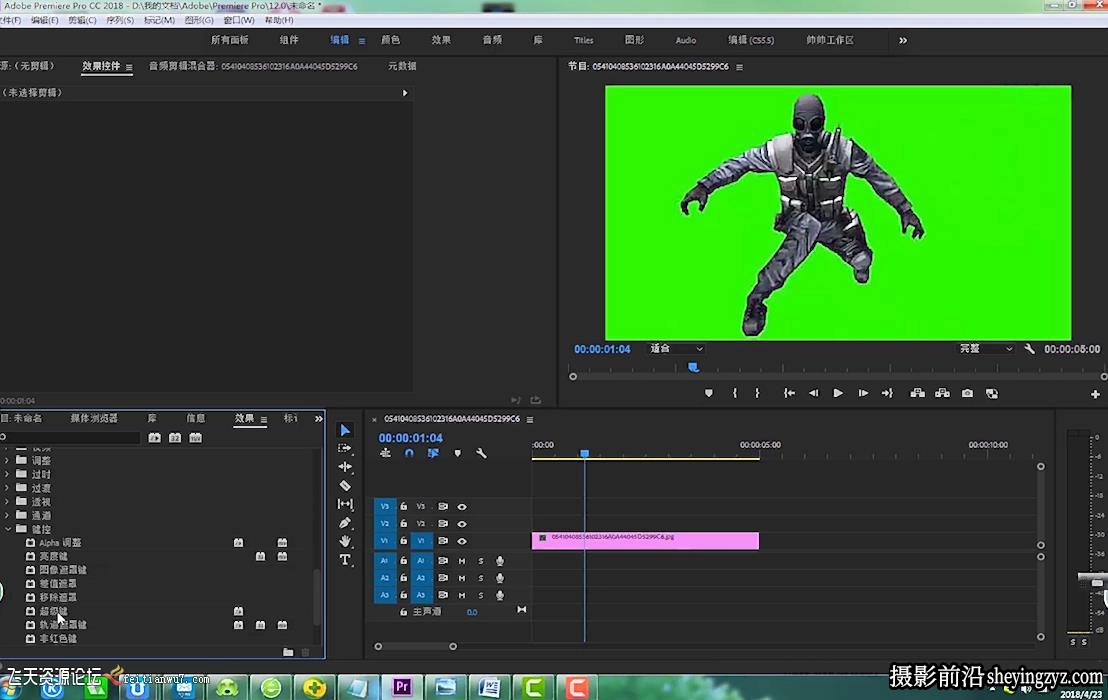Open the 完整 playback resolution dropdown

pos(986,349)
